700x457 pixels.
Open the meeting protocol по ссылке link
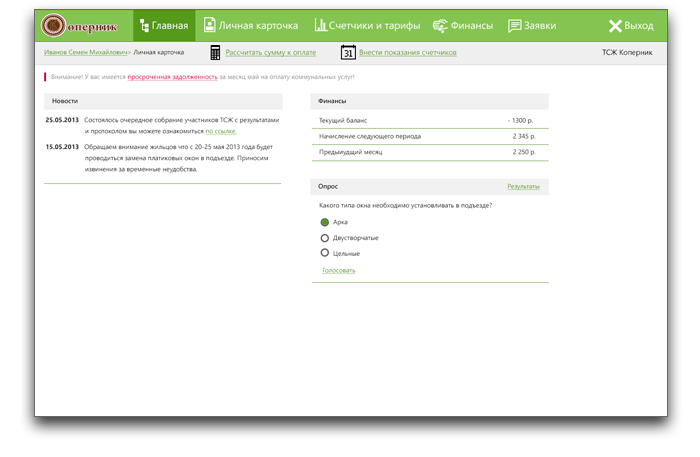tap(221, 131)
